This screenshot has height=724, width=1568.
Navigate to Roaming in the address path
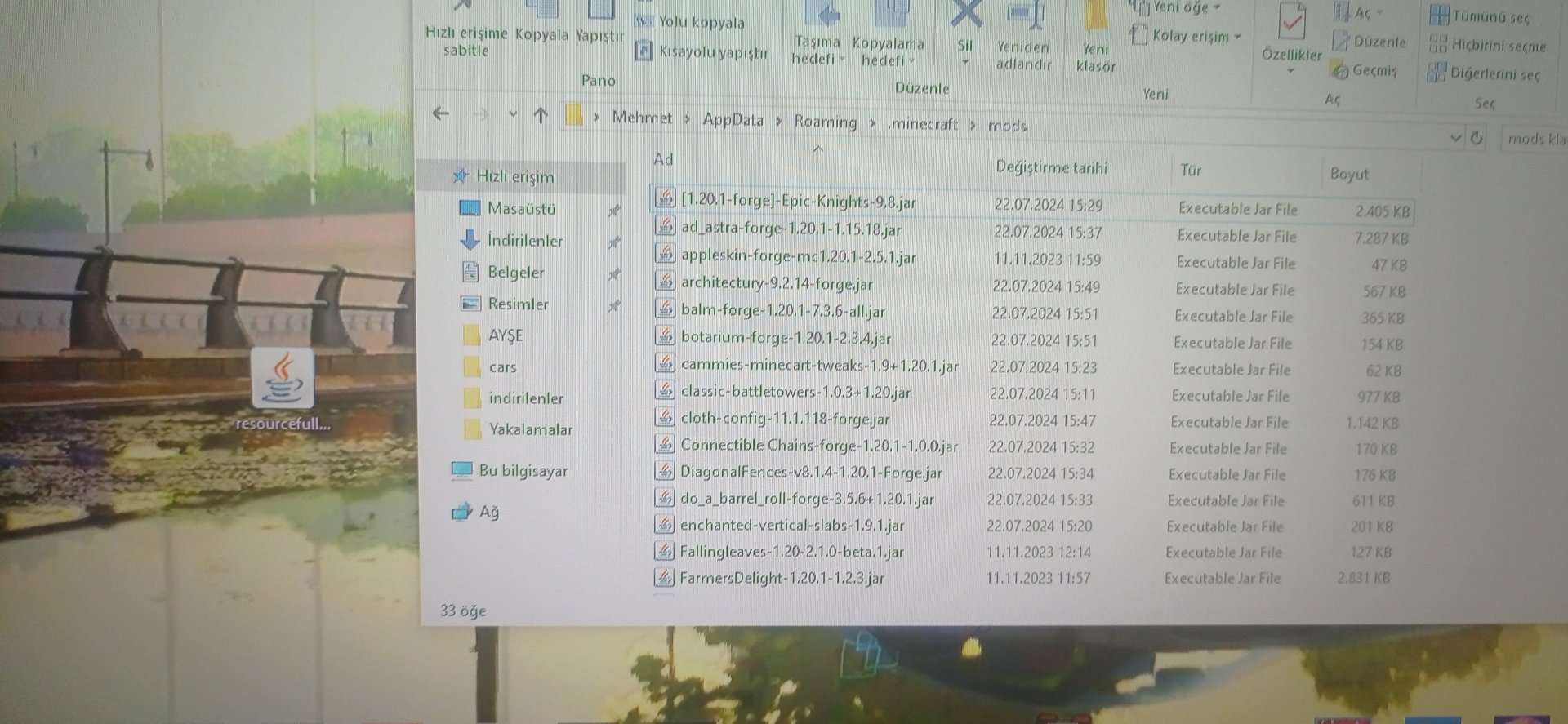[826, 122]
